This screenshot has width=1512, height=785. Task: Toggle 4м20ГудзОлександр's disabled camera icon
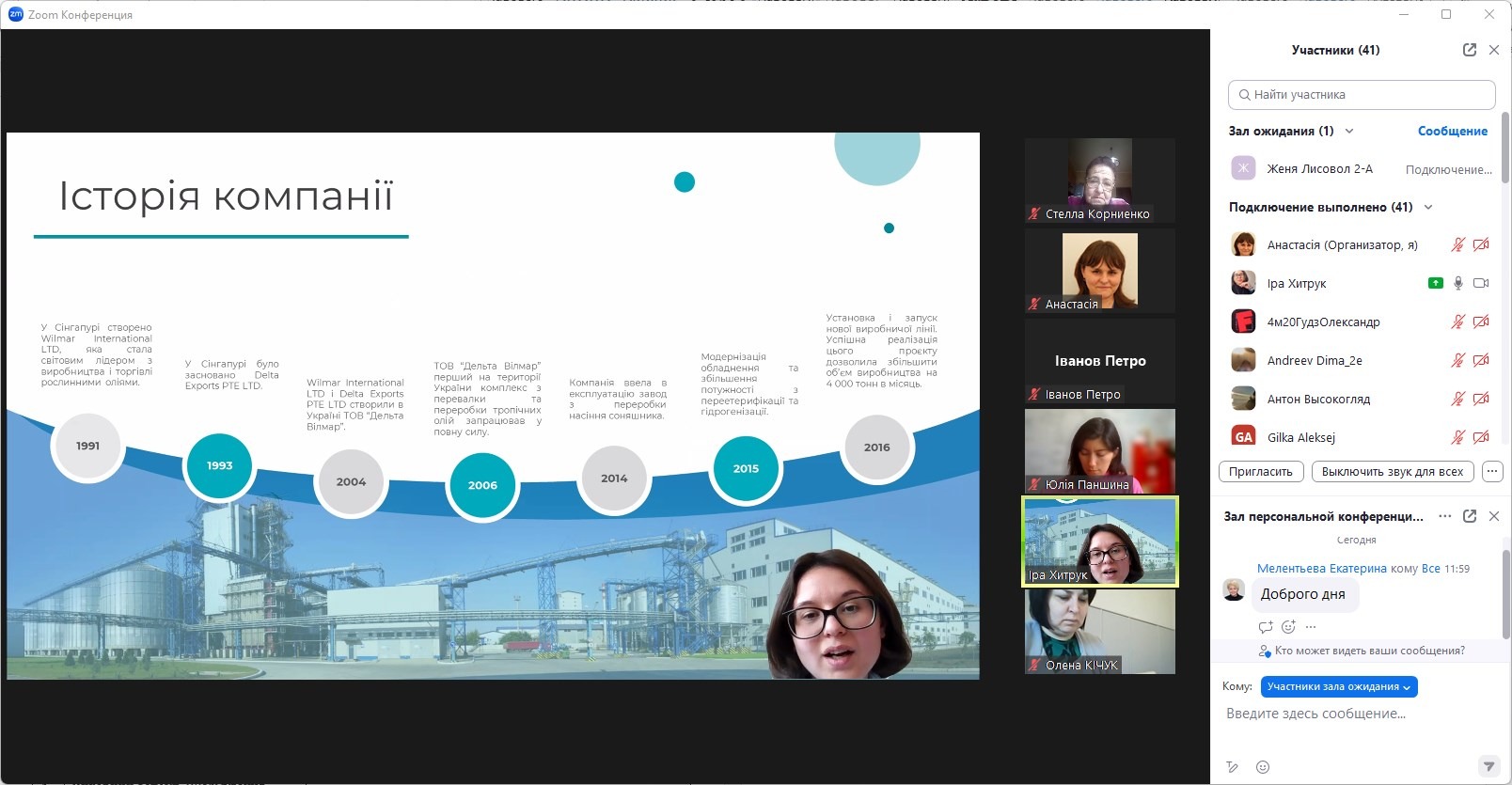(1481, 322)
